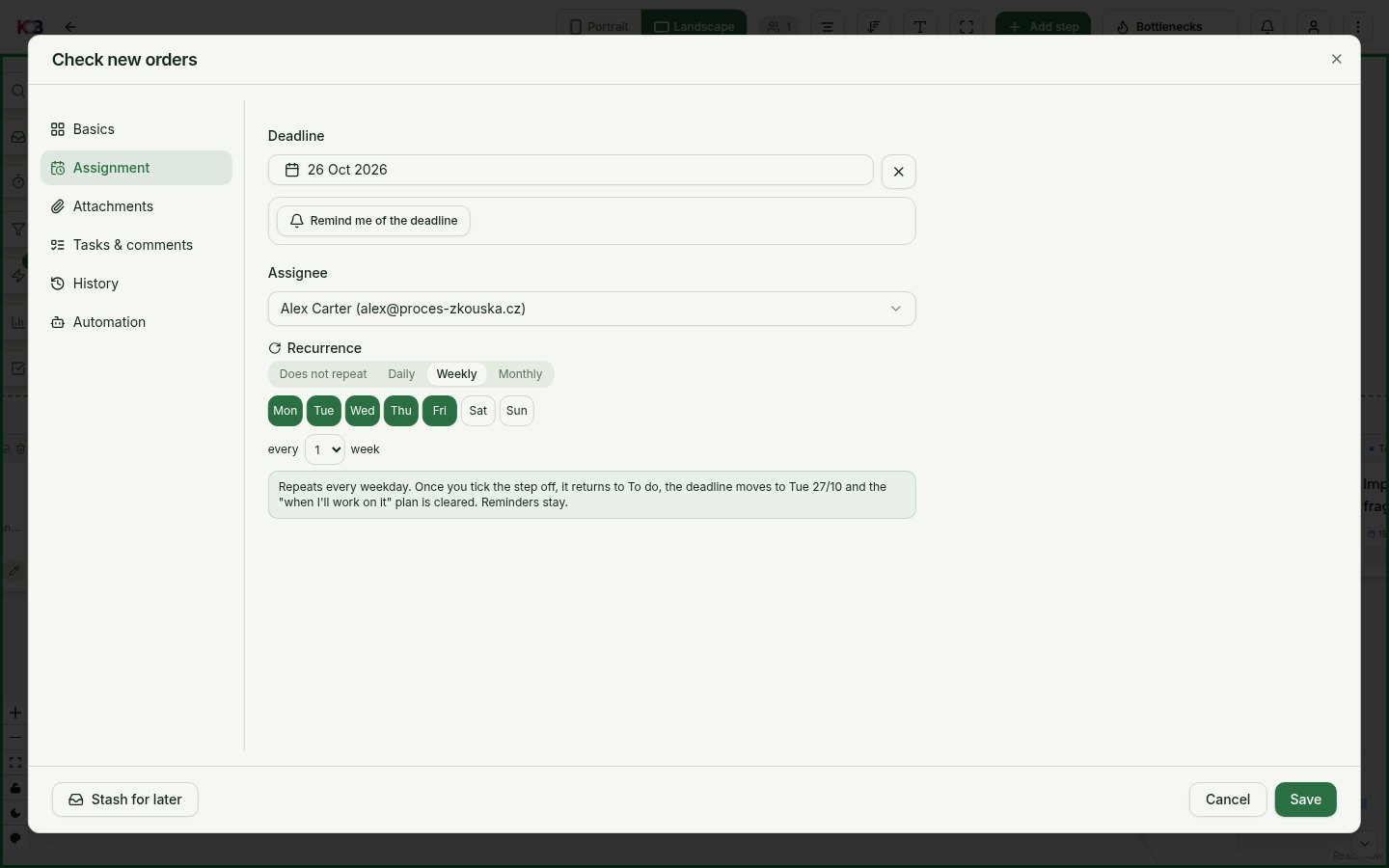This screenshot has height=868, width=1389.
Task: Switch to the Assignment section
Action: 136,168
